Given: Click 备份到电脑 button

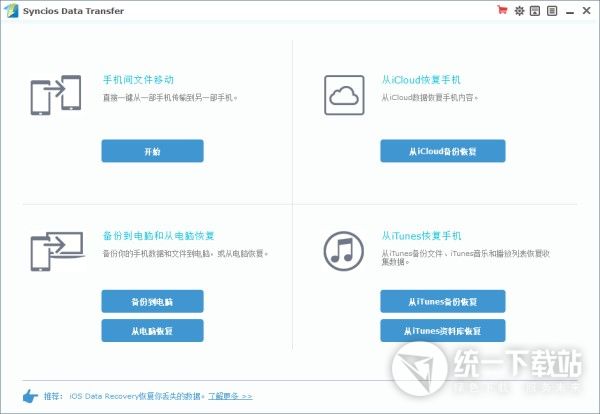Looking at the screenshot, I should coord(152,302).
